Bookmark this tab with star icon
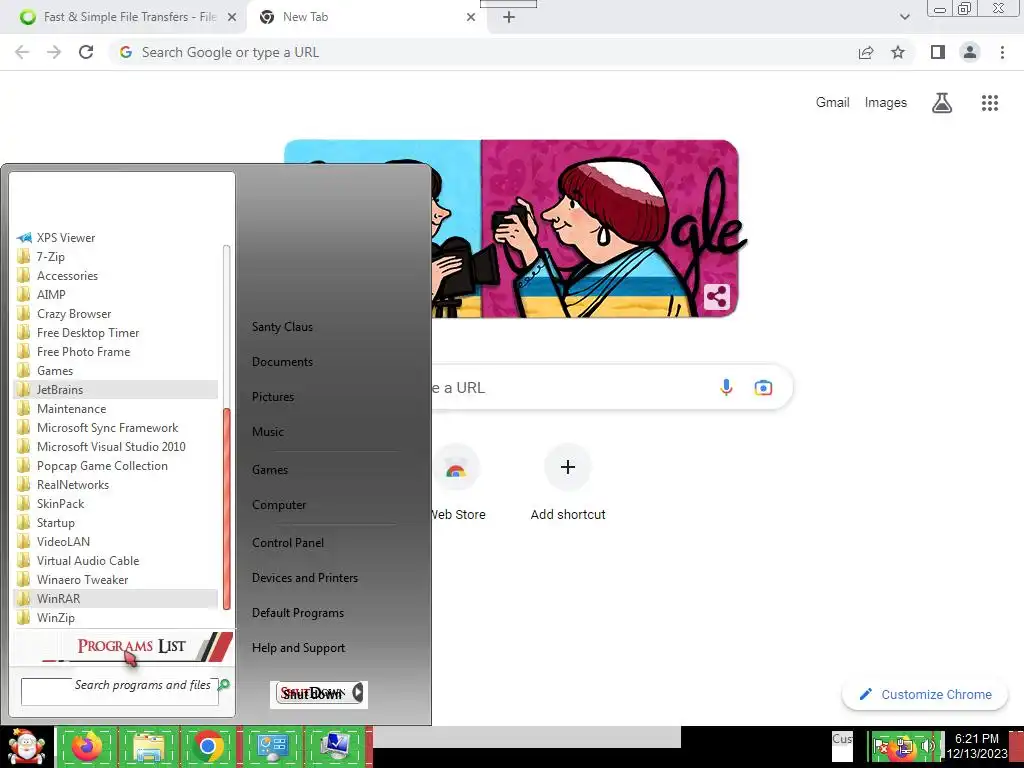Screen dimensions: 1024x768 click(x=898, y=52)
